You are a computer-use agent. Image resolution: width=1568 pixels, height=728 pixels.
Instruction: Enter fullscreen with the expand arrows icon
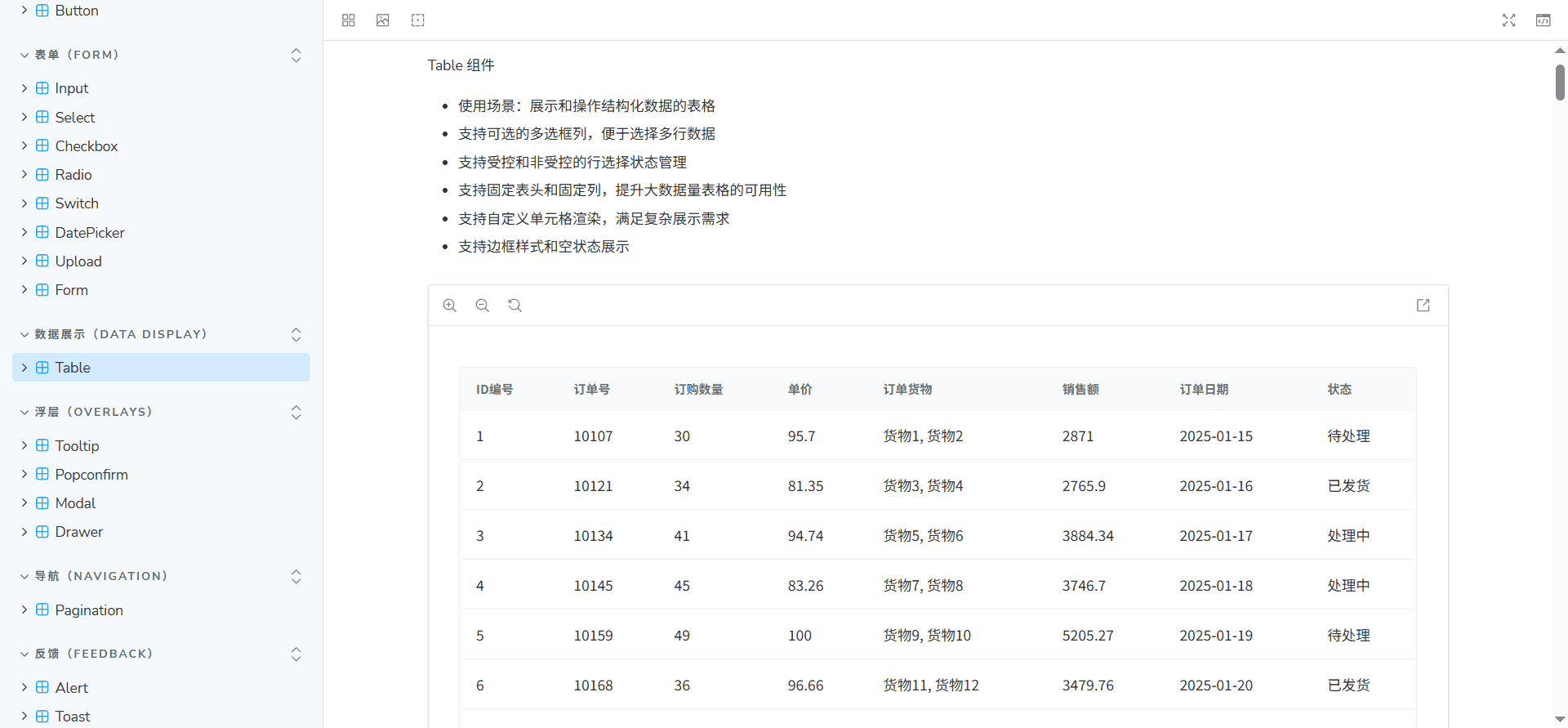pyautogui.click(x=1508, y=20)
